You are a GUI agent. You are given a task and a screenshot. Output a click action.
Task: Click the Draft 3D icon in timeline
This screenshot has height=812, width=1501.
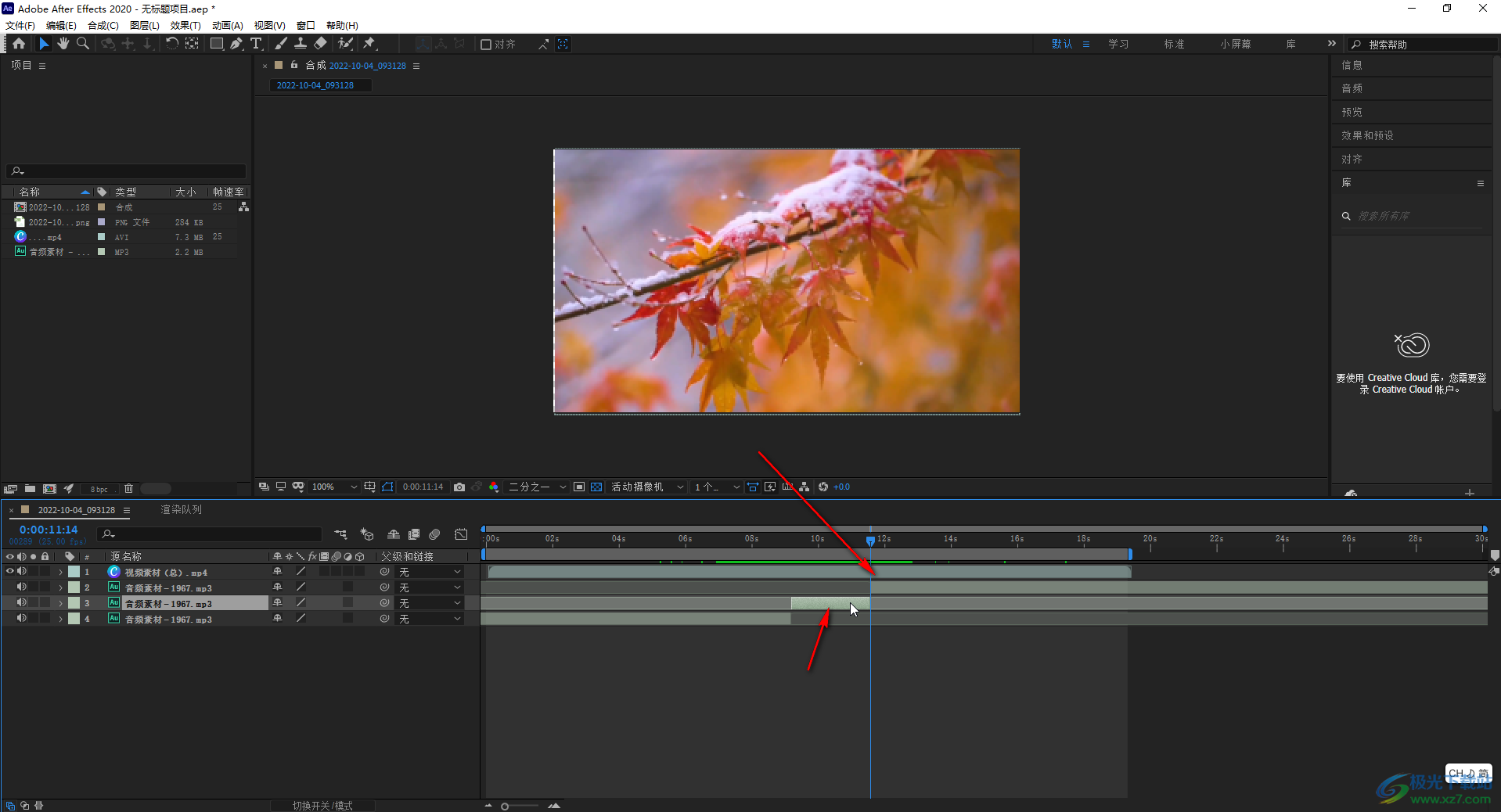click(x=367, y=534)
